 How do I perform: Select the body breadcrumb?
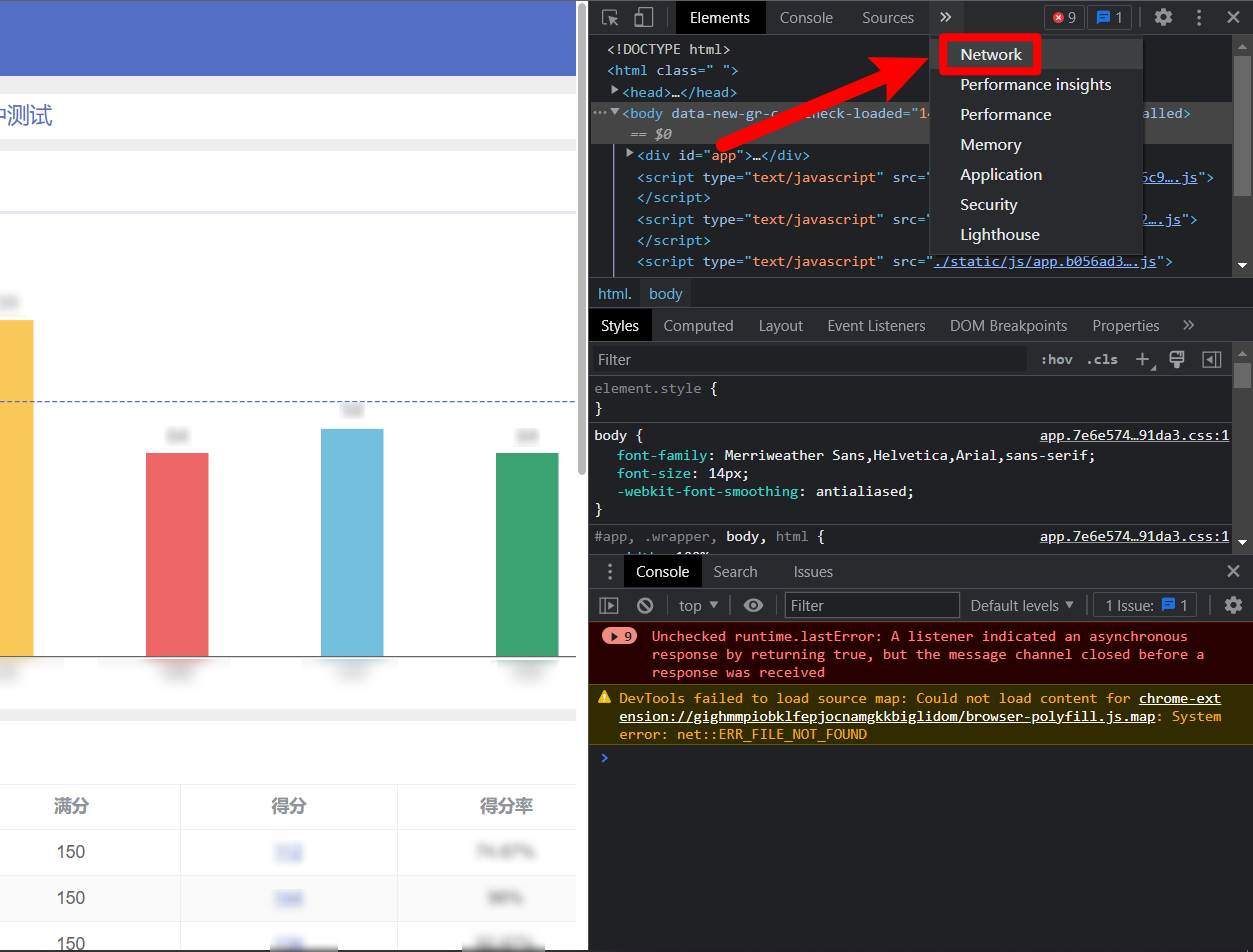[666, 294]
